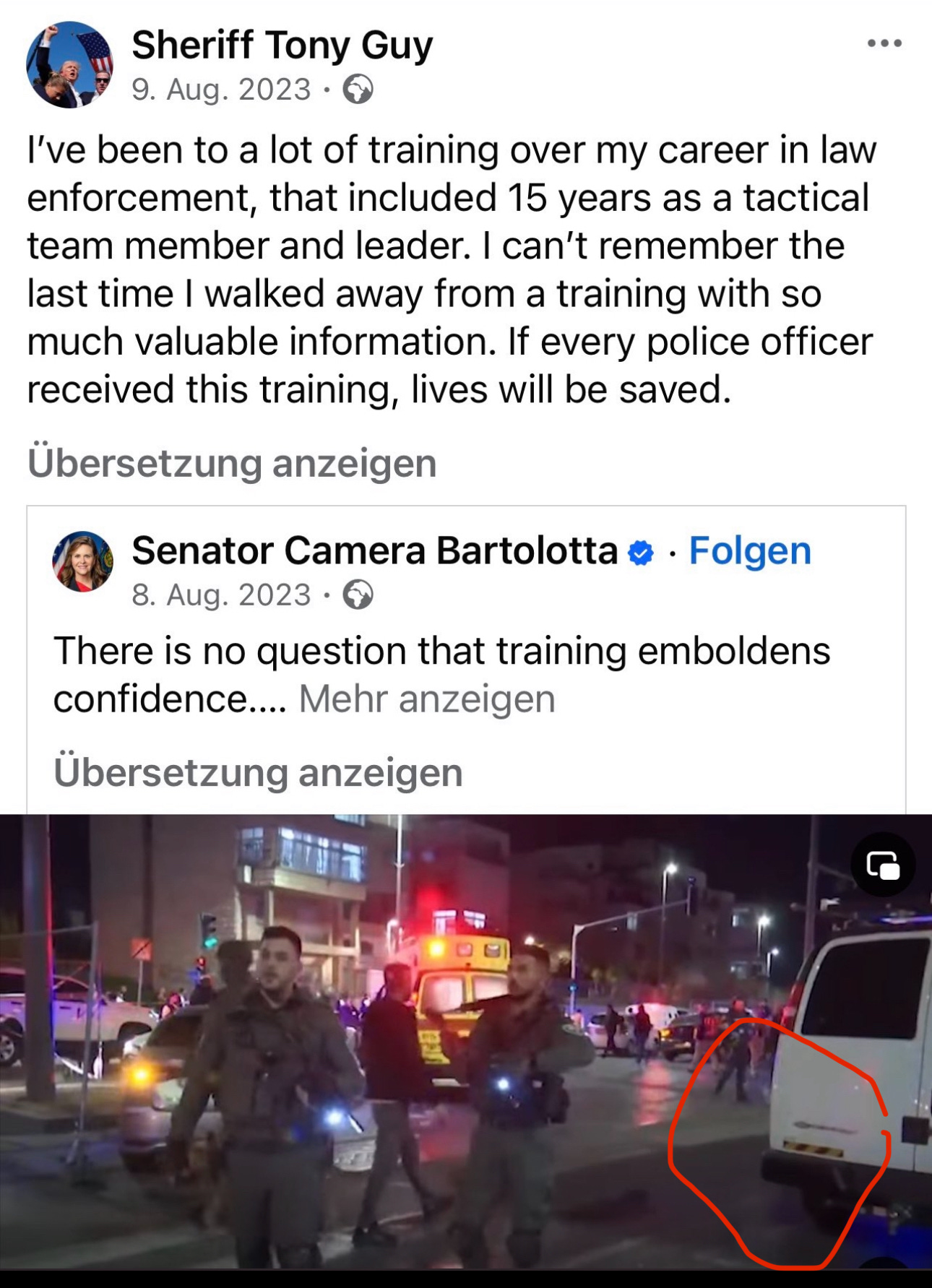Tap the public globe icon beside 9. Aug. 2023

[x=358, y=90]
